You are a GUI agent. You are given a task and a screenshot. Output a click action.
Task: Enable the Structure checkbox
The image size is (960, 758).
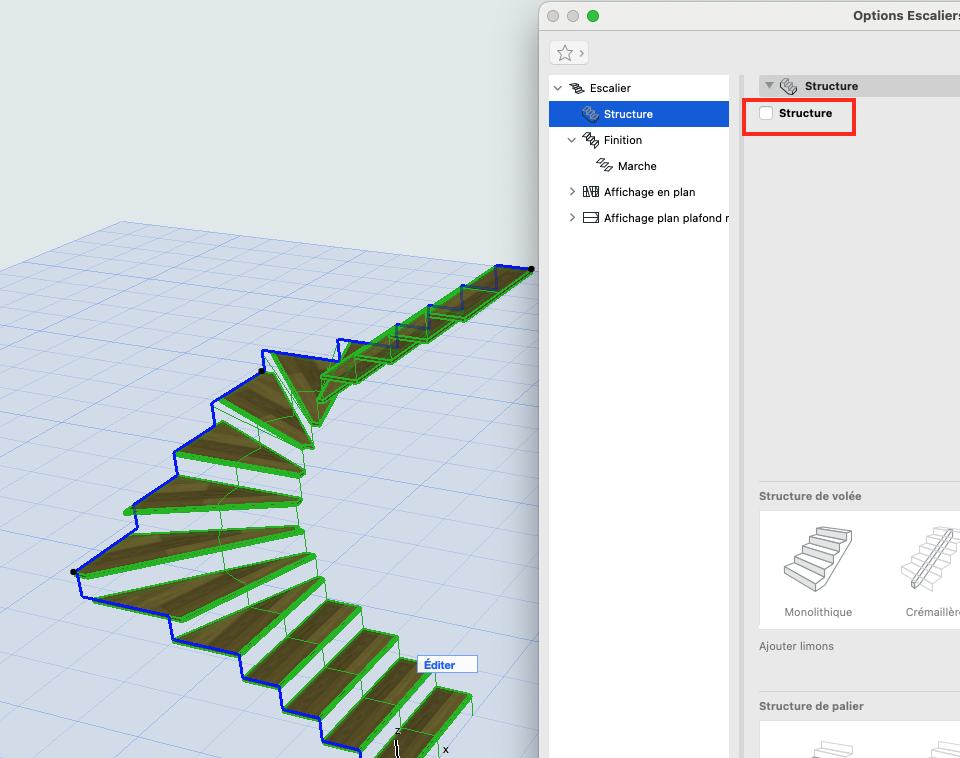point(766,113)
